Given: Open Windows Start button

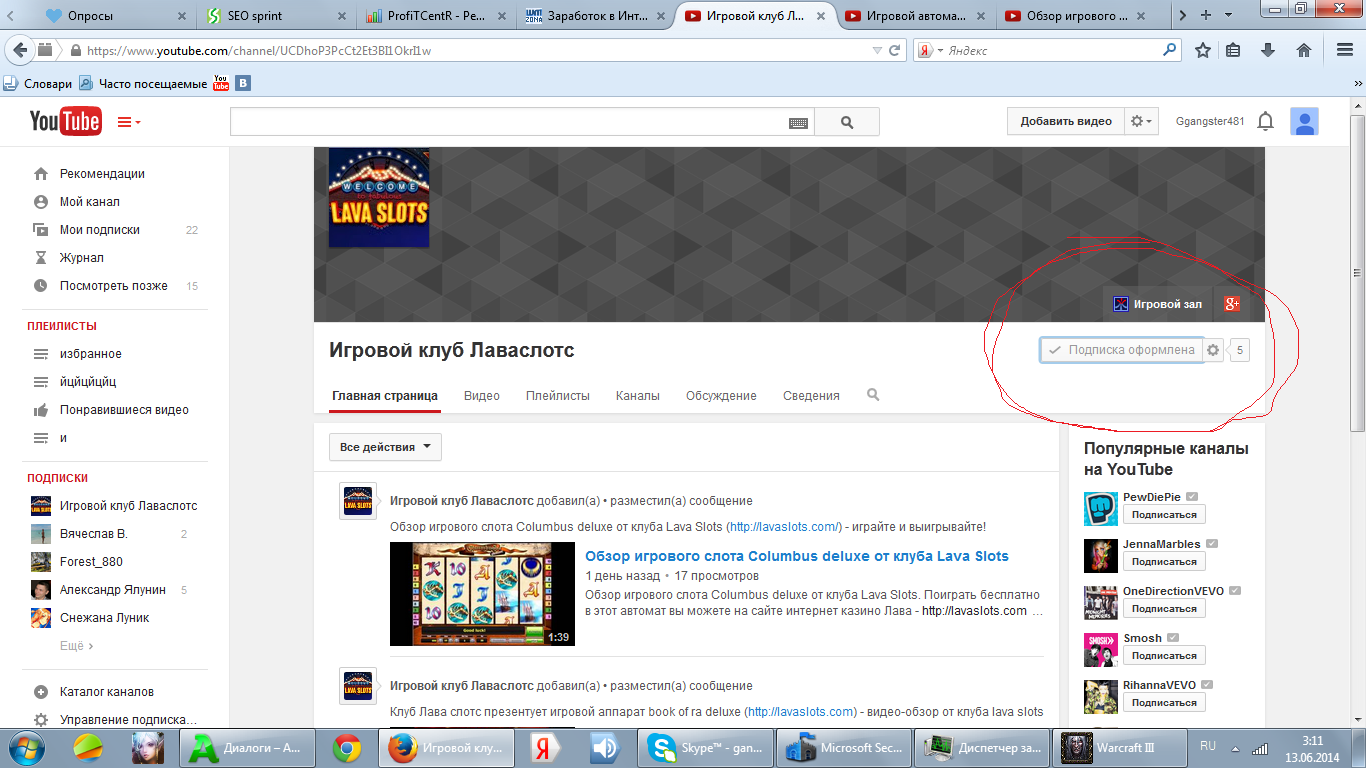Looking at the screenshot, I should point(27,747).
